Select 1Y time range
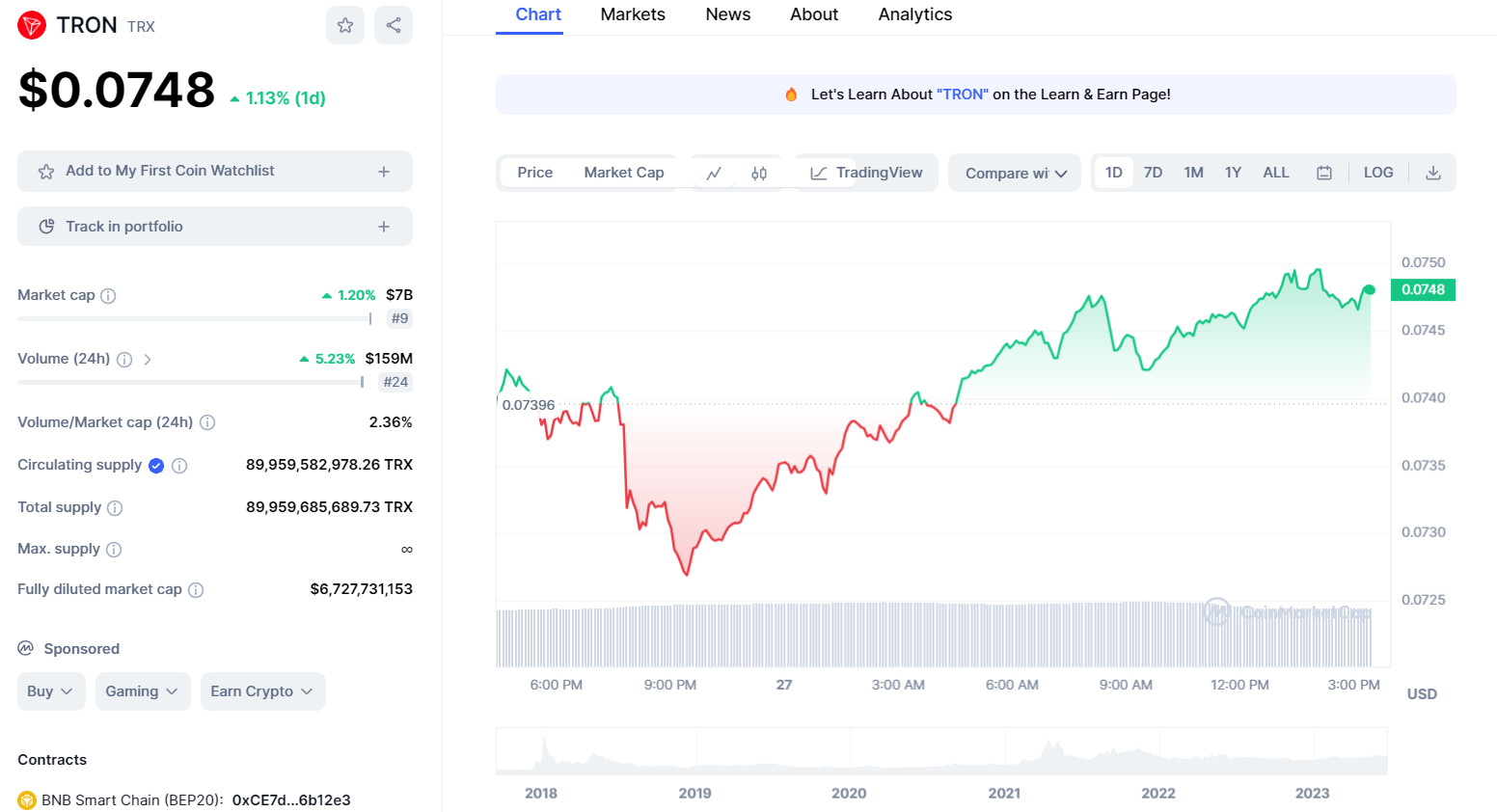Image resolution: width=1497 pixels, height=812 pixels. point(1233,173)
